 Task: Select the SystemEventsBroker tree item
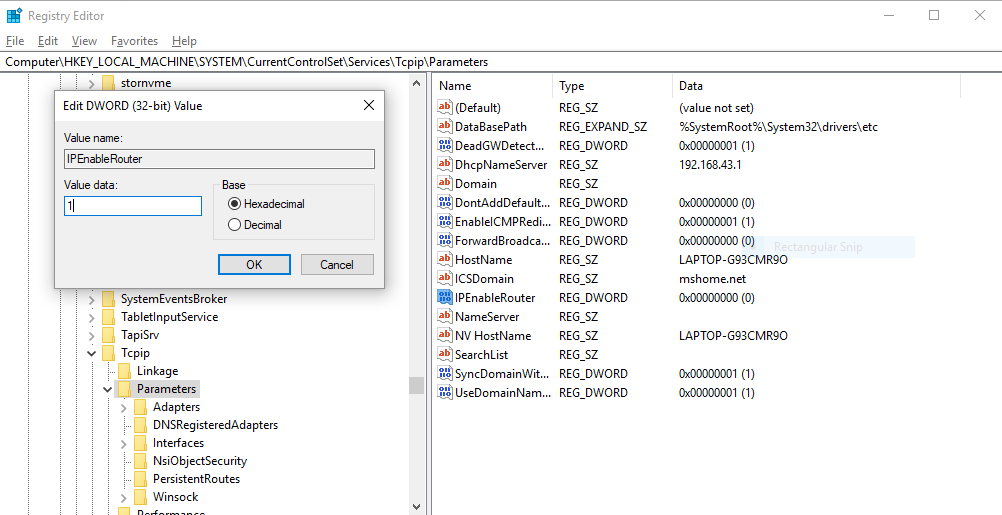174,299
